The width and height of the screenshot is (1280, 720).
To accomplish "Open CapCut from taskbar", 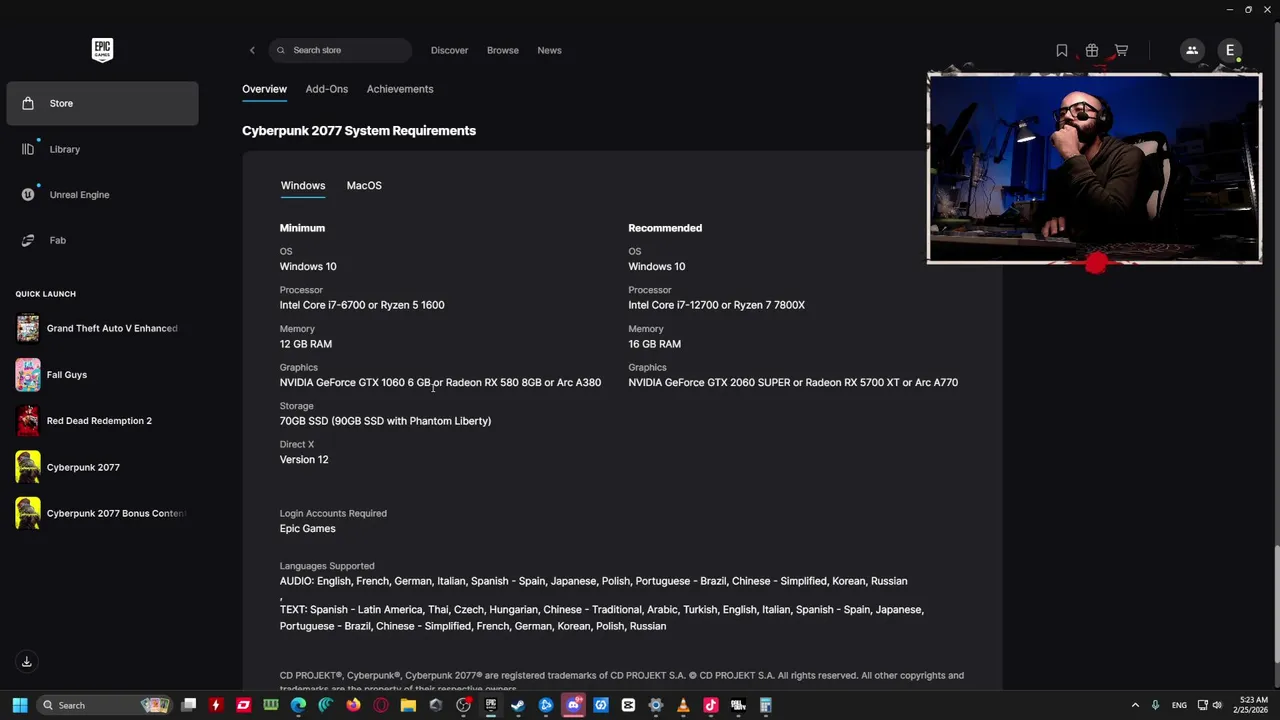I will pyautogui.click(x=628, y=705).
